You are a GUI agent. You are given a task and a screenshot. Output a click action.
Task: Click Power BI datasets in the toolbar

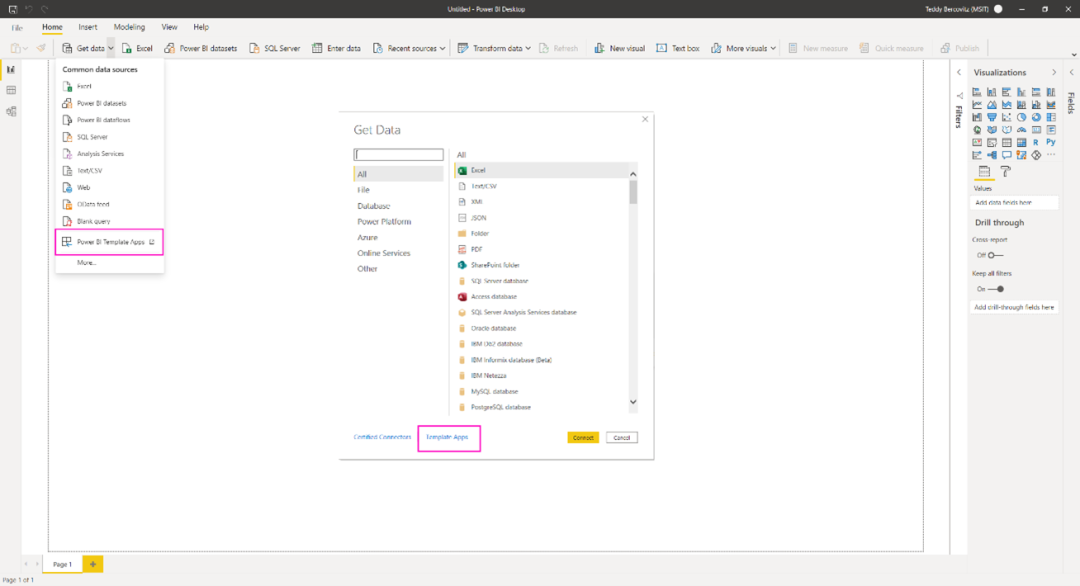pos(200,48)
